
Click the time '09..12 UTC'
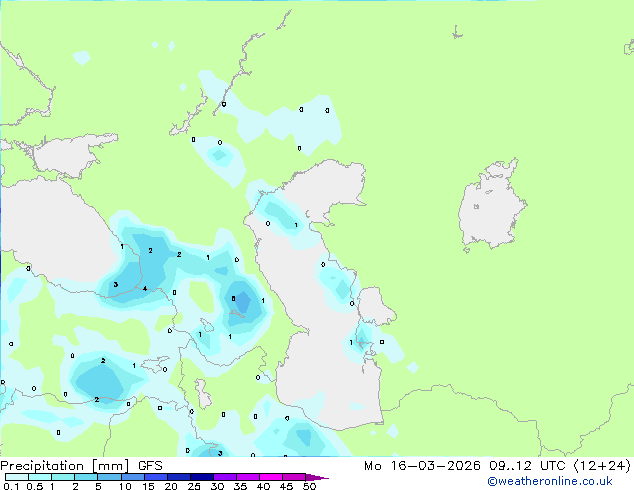[x=527, y=466]
